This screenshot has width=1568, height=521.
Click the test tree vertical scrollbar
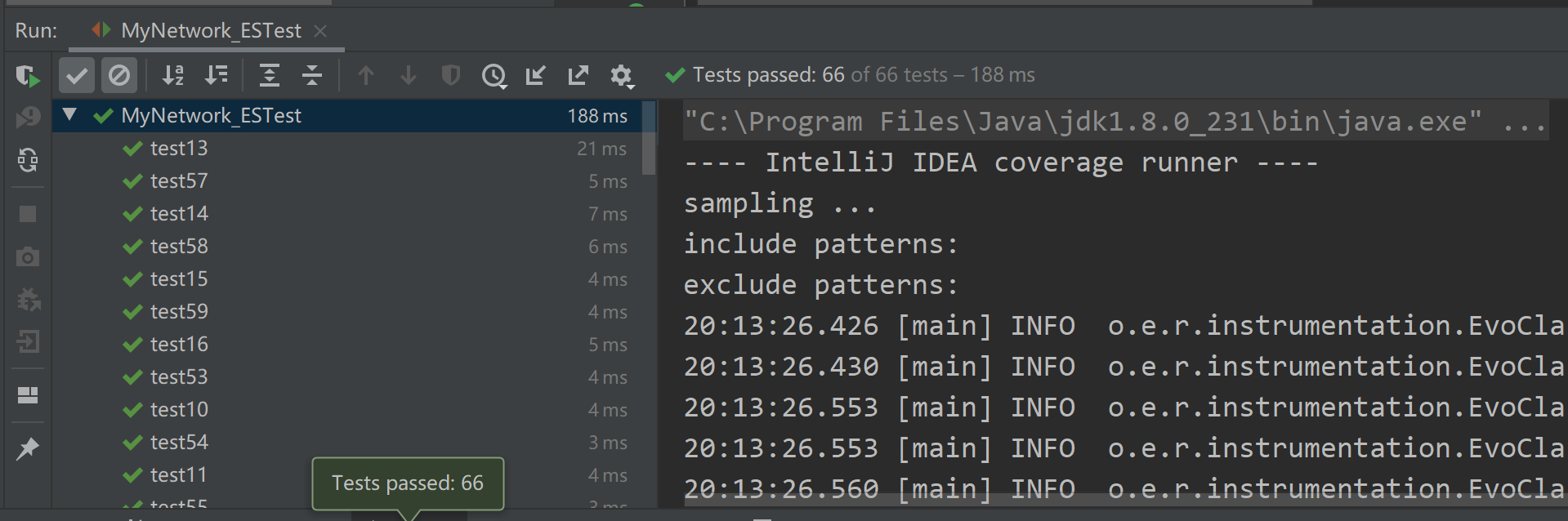[649, 139]
